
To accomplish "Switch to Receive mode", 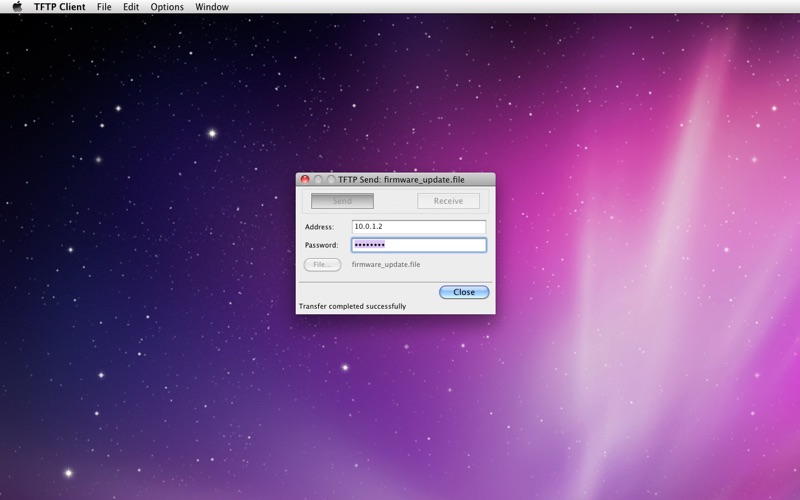I will pyautogui.click(x=448, y=201).
